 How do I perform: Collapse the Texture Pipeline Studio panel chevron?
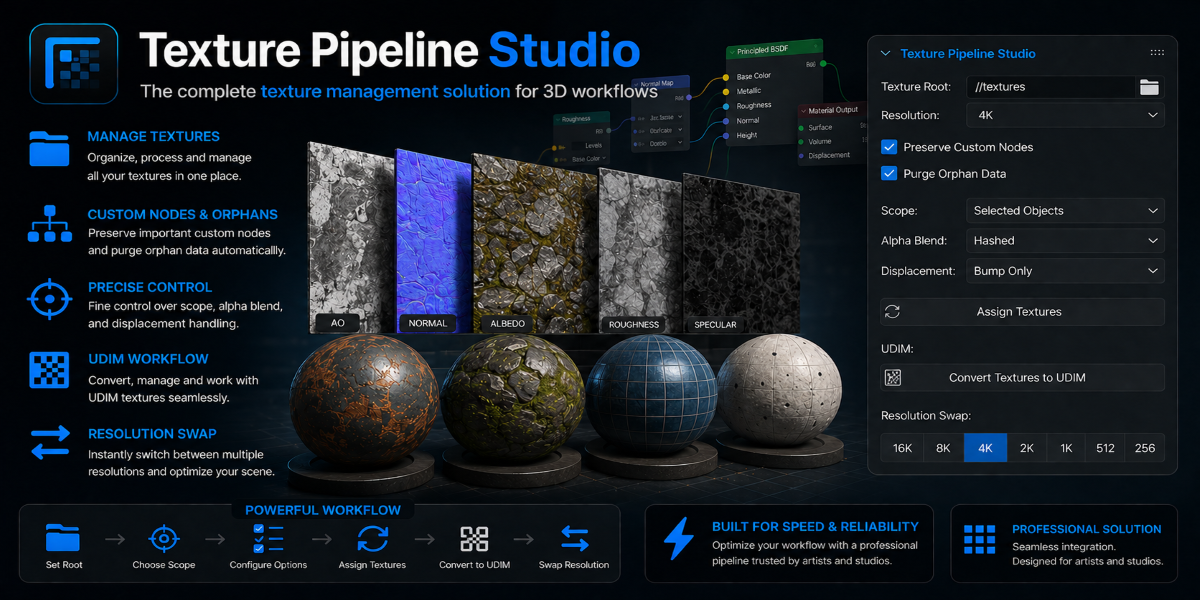coord(885,53)
